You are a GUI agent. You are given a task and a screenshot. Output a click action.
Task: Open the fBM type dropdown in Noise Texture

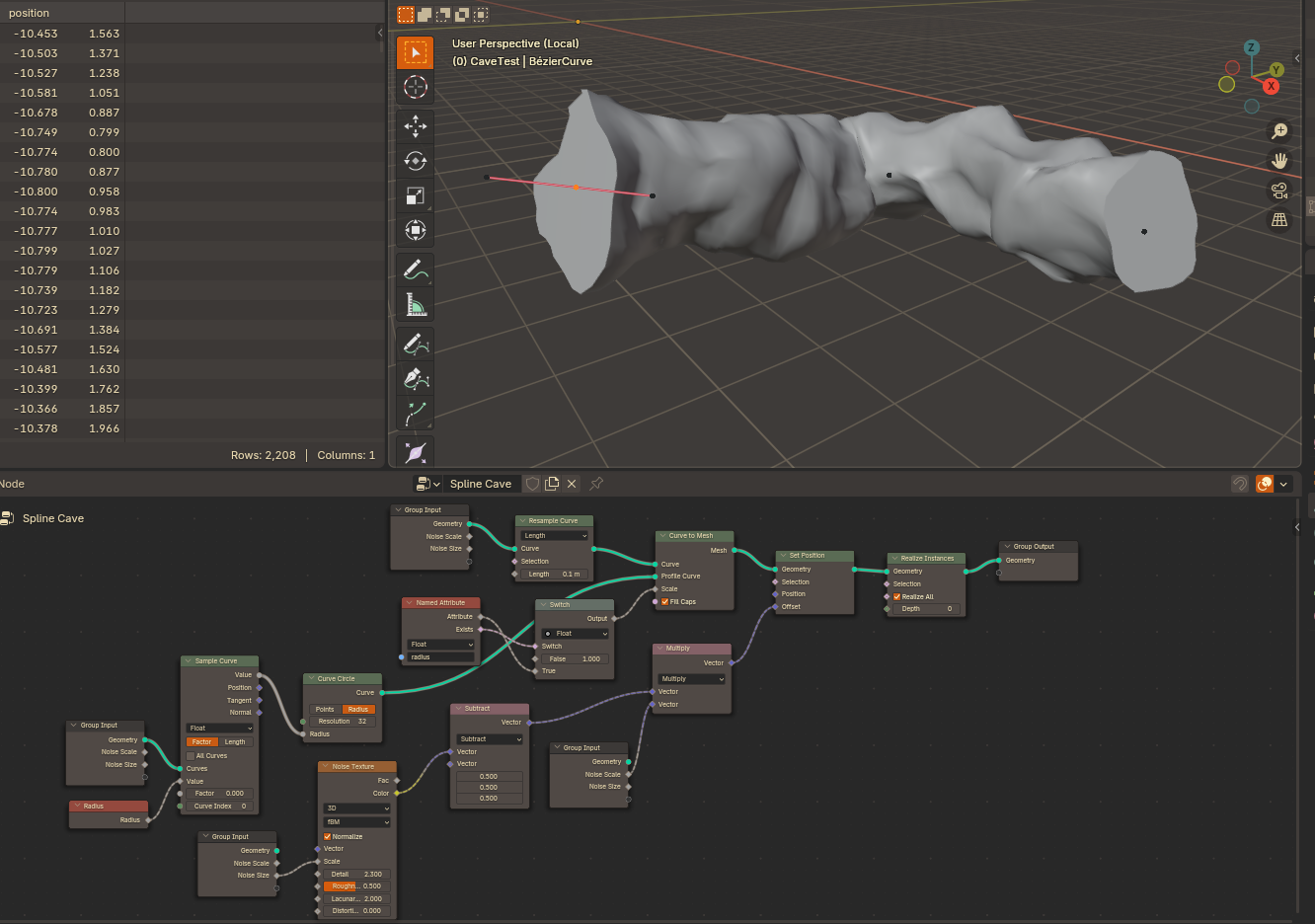coord(357,821)
